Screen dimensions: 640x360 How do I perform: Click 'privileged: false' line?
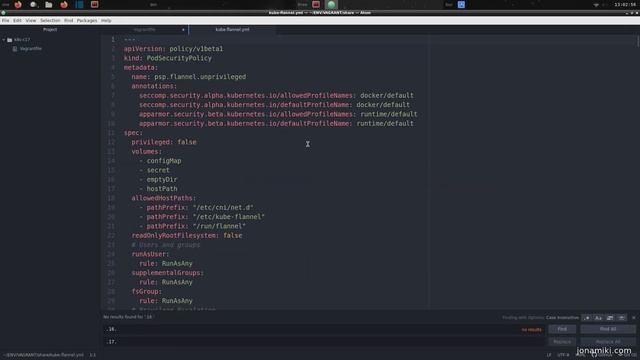[164, 142]
